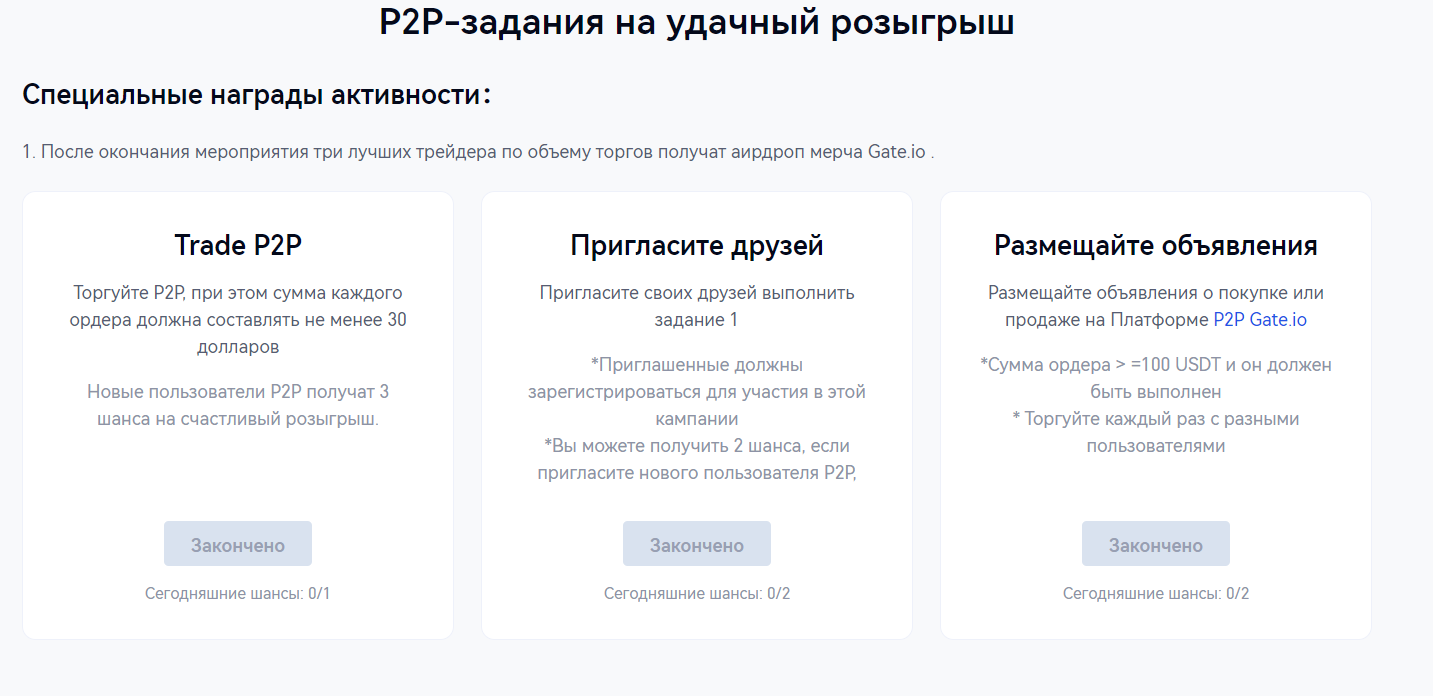Click text about orders of at least 30 долларов

click(238, 320)
